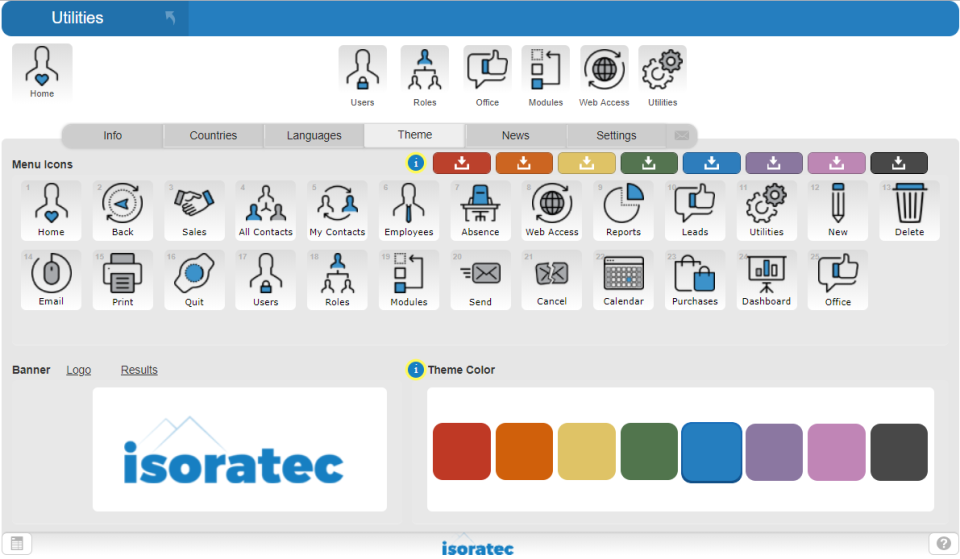This screenshot has width=960, height=559.
Task: Open Web Access in the top toolbar
Action: [604, 77]
